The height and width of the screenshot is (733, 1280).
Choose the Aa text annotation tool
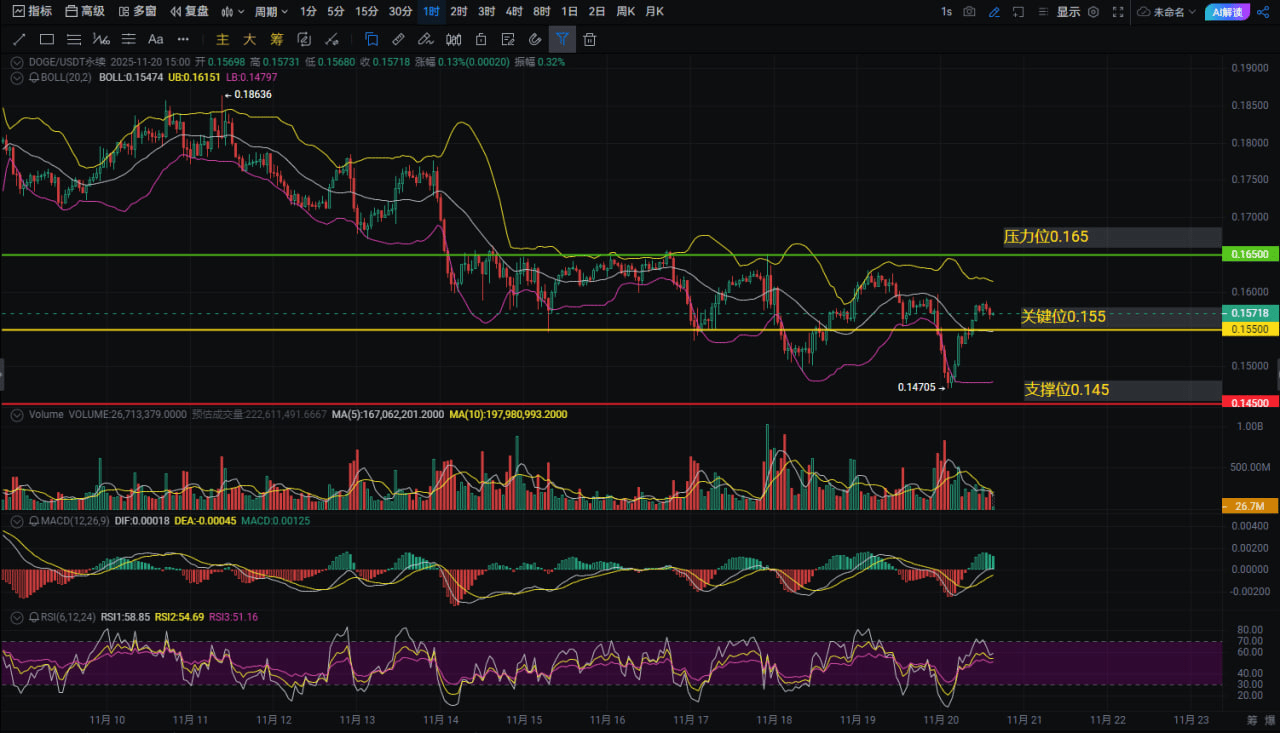point(155,40)
